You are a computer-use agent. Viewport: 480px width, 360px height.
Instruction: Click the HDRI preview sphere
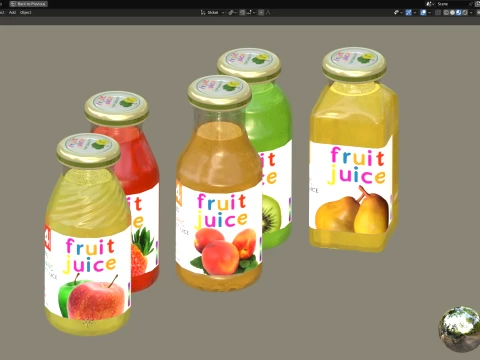click(x=460, y=329)
